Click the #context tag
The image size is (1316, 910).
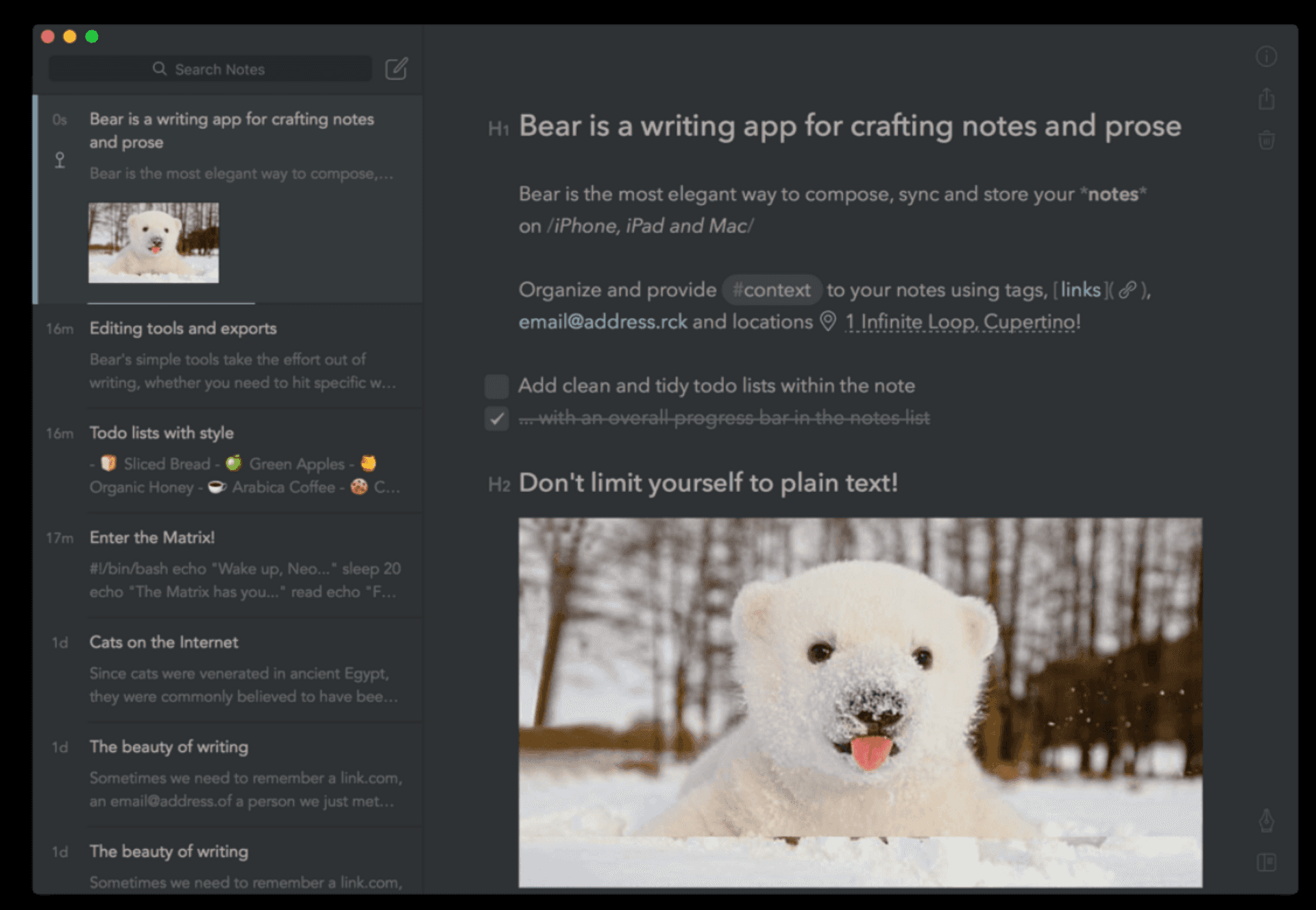tap(771, 290)
